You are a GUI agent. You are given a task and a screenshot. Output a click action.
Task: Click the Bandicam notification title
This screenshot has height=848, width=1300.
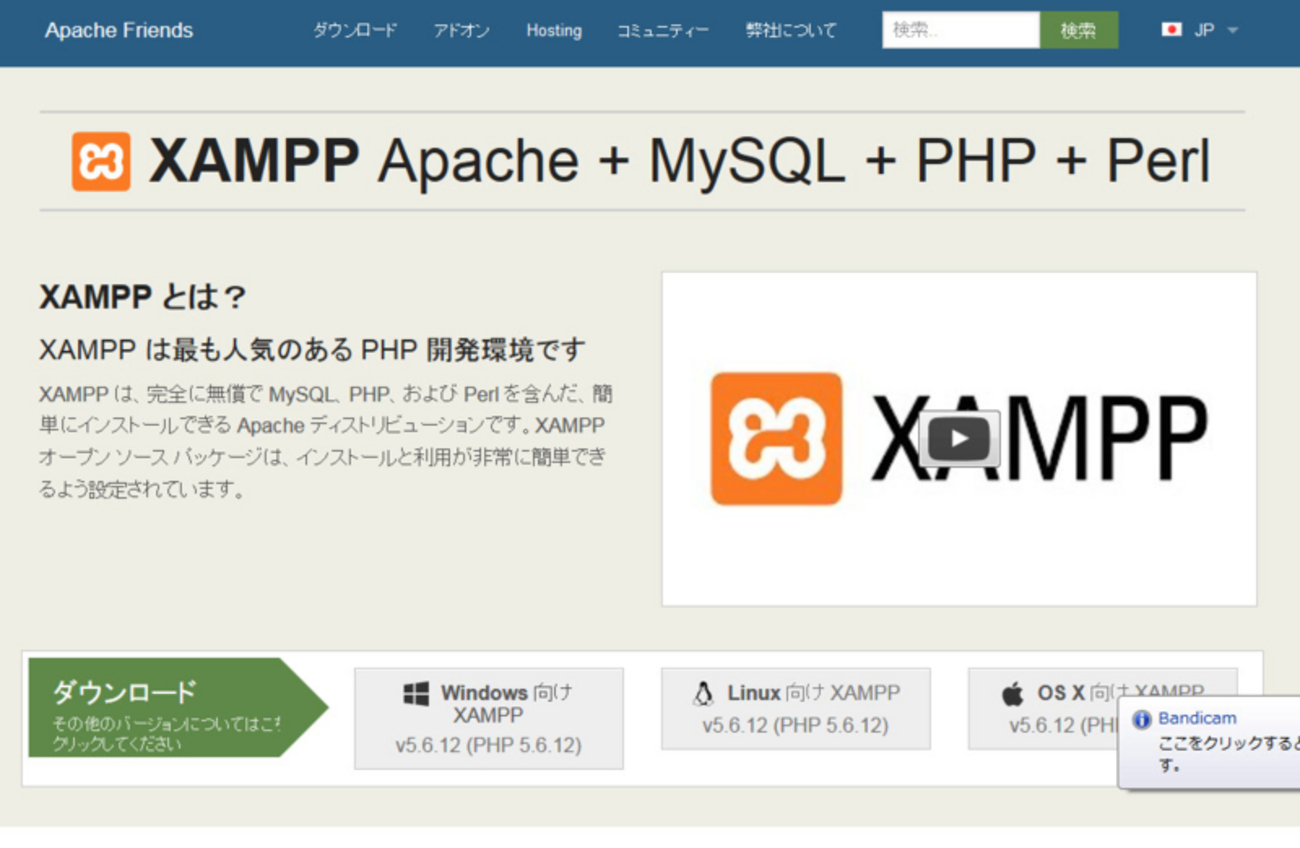tap(1197, 718)
